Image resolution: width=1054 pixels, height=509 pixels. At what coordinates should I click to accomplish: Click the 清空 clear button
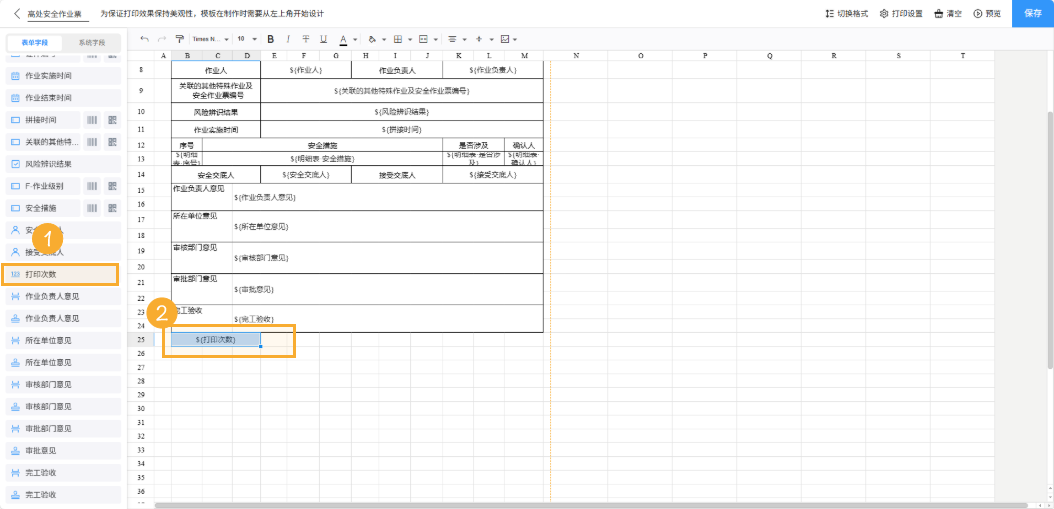[948, 13]
